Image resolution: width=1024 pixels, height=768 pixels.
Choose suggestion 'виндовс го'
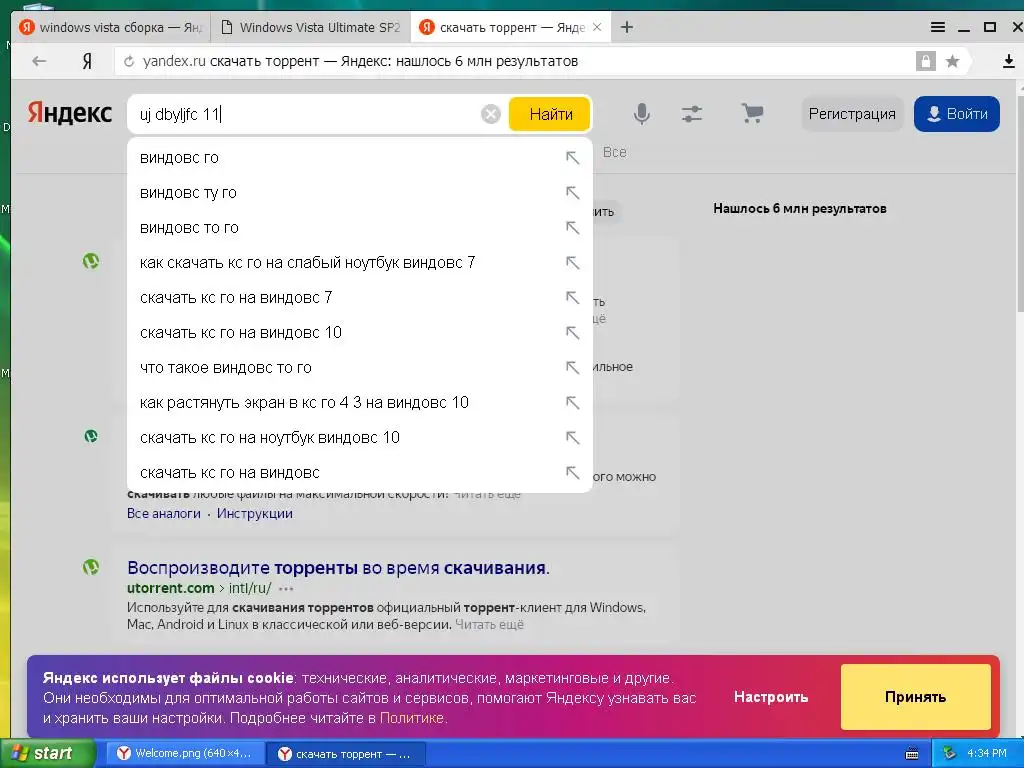(x=359, y=157)
